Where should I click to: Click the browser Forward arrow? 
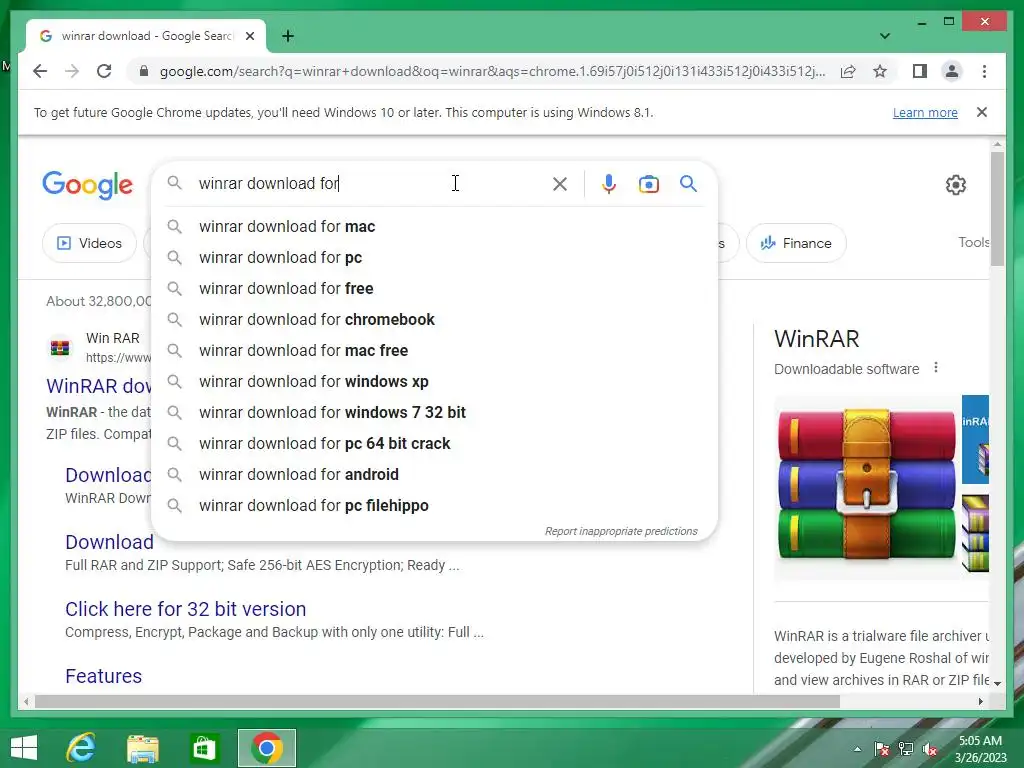point(72,71)
